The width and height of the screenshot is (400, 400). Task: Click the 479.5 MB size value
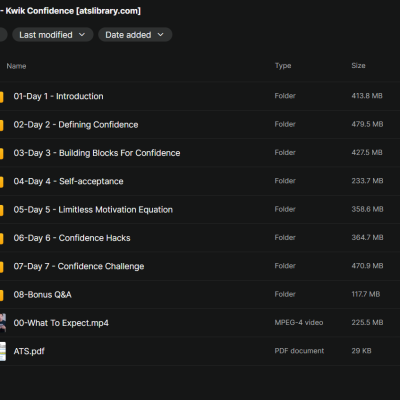click(x=367, y=124)
